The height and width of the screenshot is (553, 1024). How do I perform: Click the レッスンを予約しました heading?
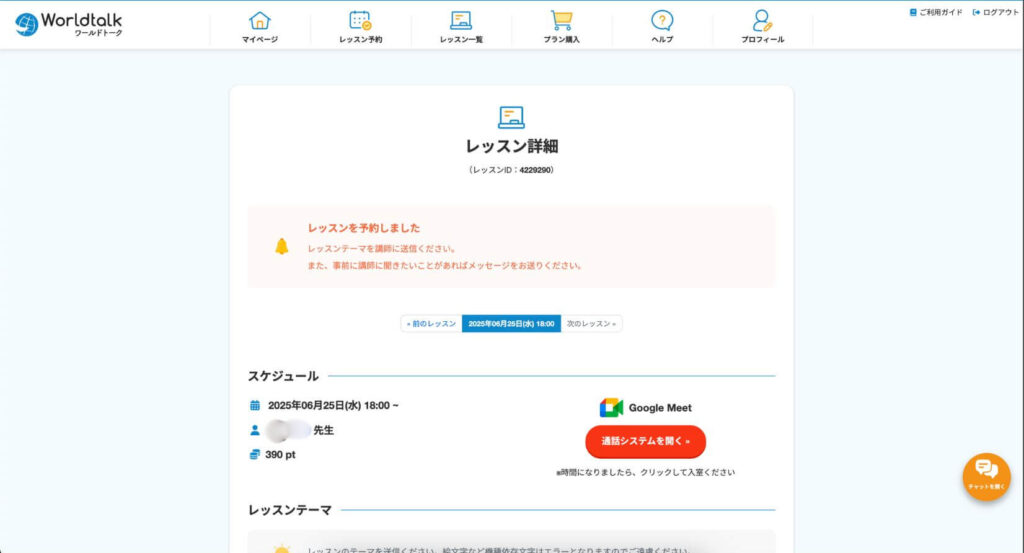(x=364, y=228)
